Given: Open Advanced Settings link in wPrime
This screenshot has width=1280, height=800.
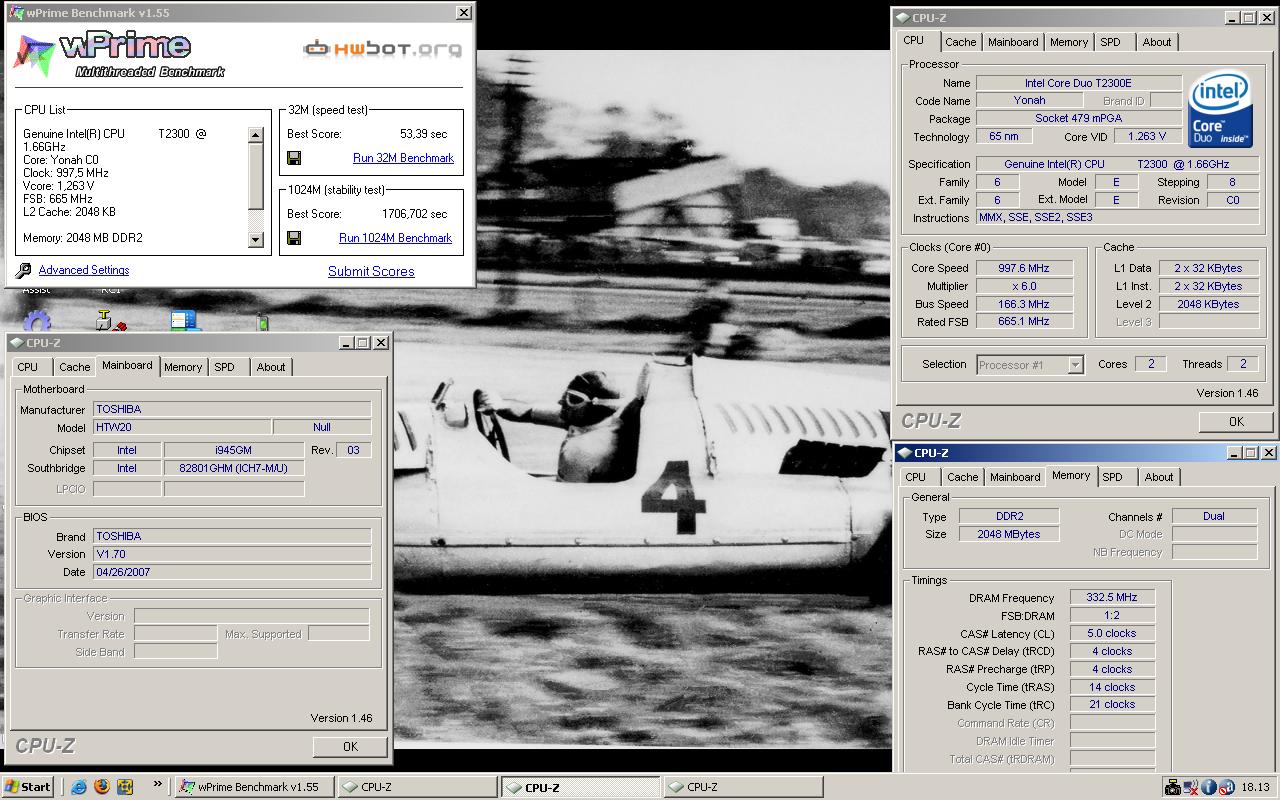Looking at the screenshot, I should (x=84, y=270).
